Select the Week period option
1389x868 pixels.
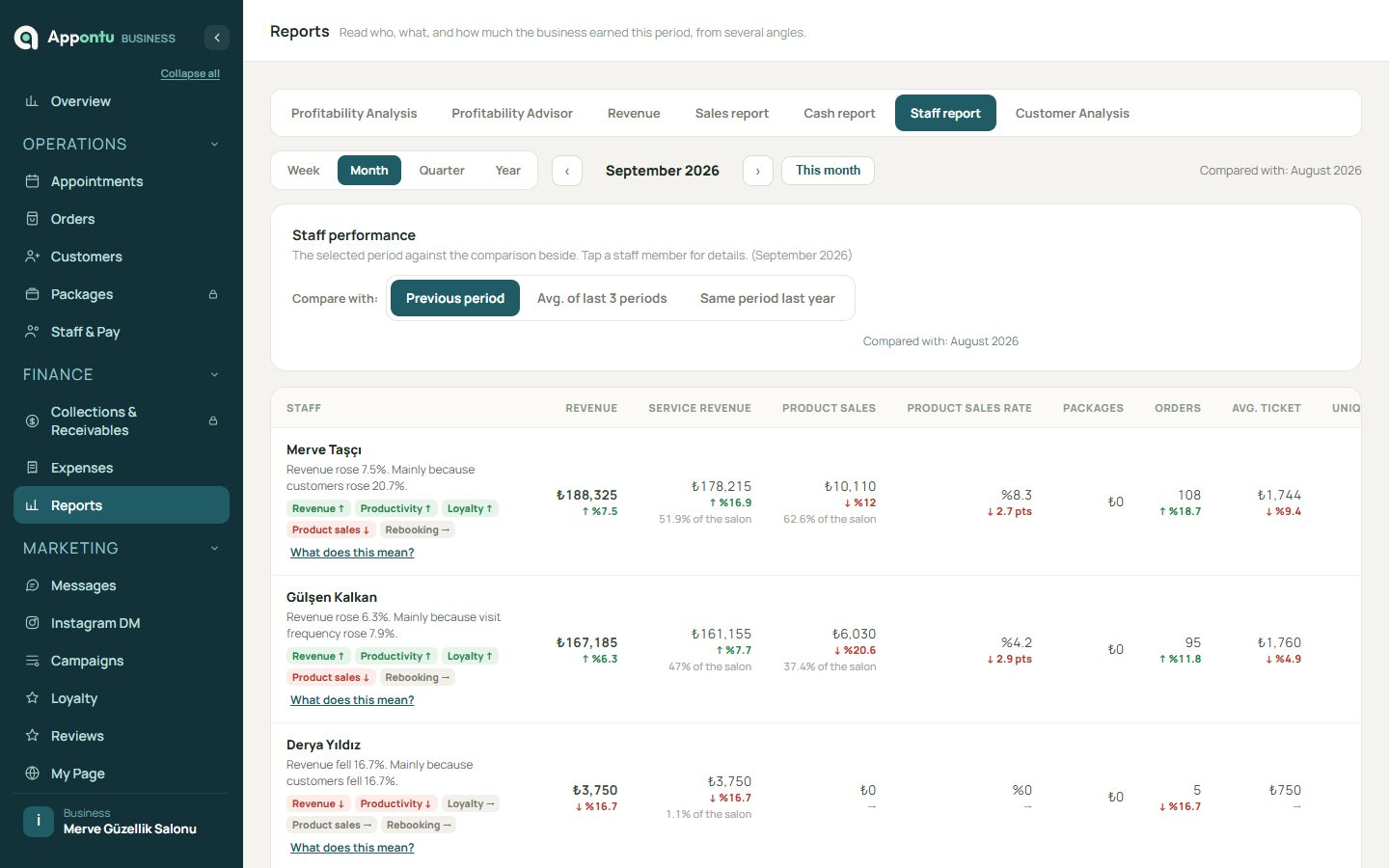(303, 171)
